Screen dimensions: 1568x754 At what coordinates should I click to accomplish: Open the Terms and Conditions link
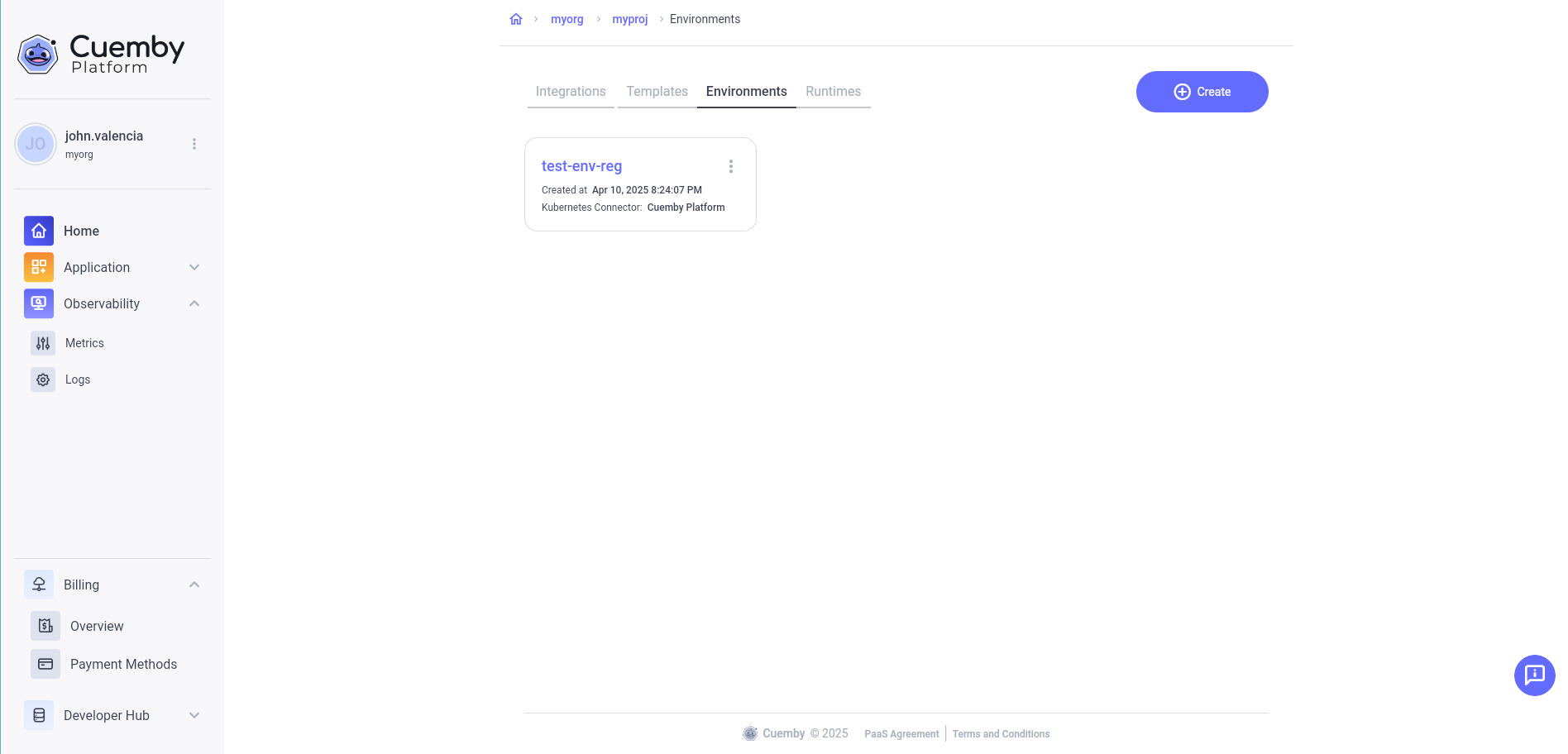click(x=1000, y=733)
